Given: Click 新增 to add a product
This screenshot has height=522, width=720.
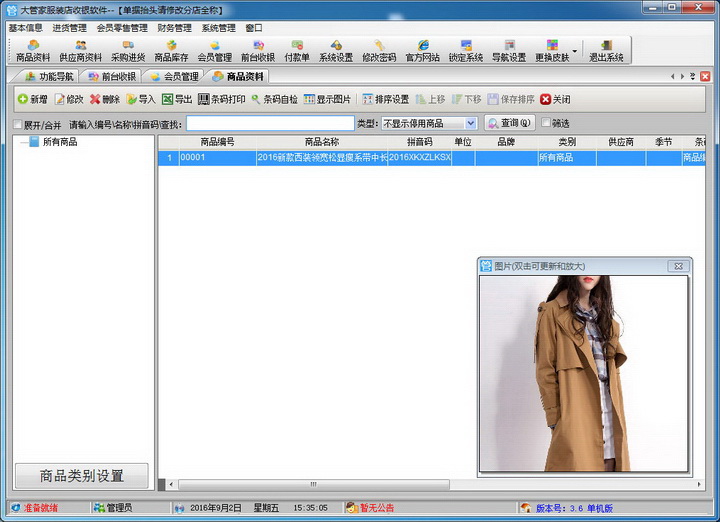Looking at the screenshot, I should [32, 99].
